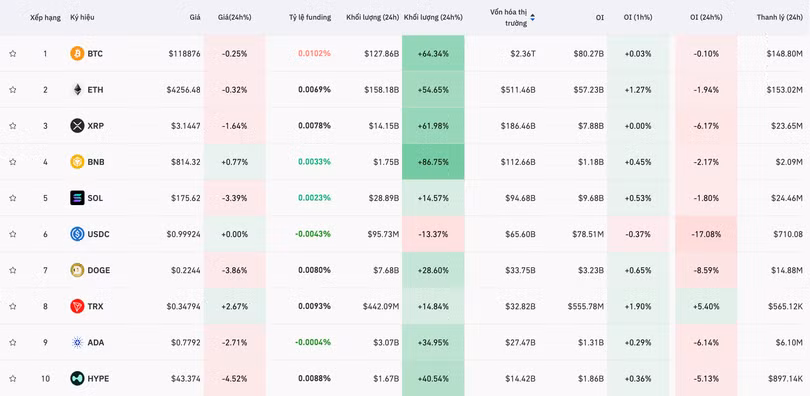Toggle the SOL favorite star
This screenshot has height=396, width=810.
(x=12, y=198)
